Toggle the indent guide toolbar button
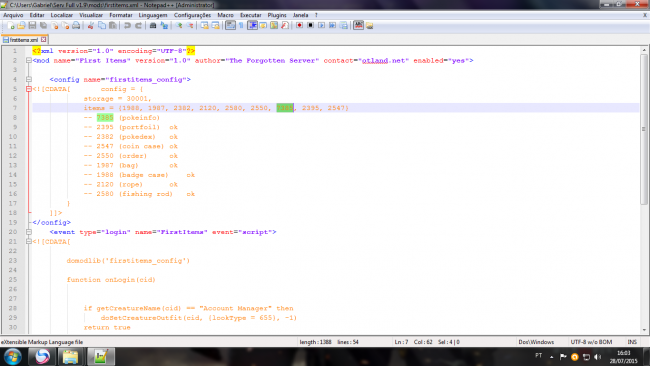Viewport: 650px width, 366px height. click(x=252, y=26)
